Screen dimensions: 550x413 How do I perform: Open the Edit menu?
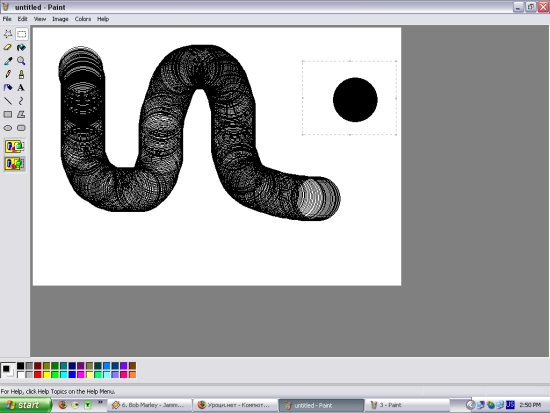point(22,19)
